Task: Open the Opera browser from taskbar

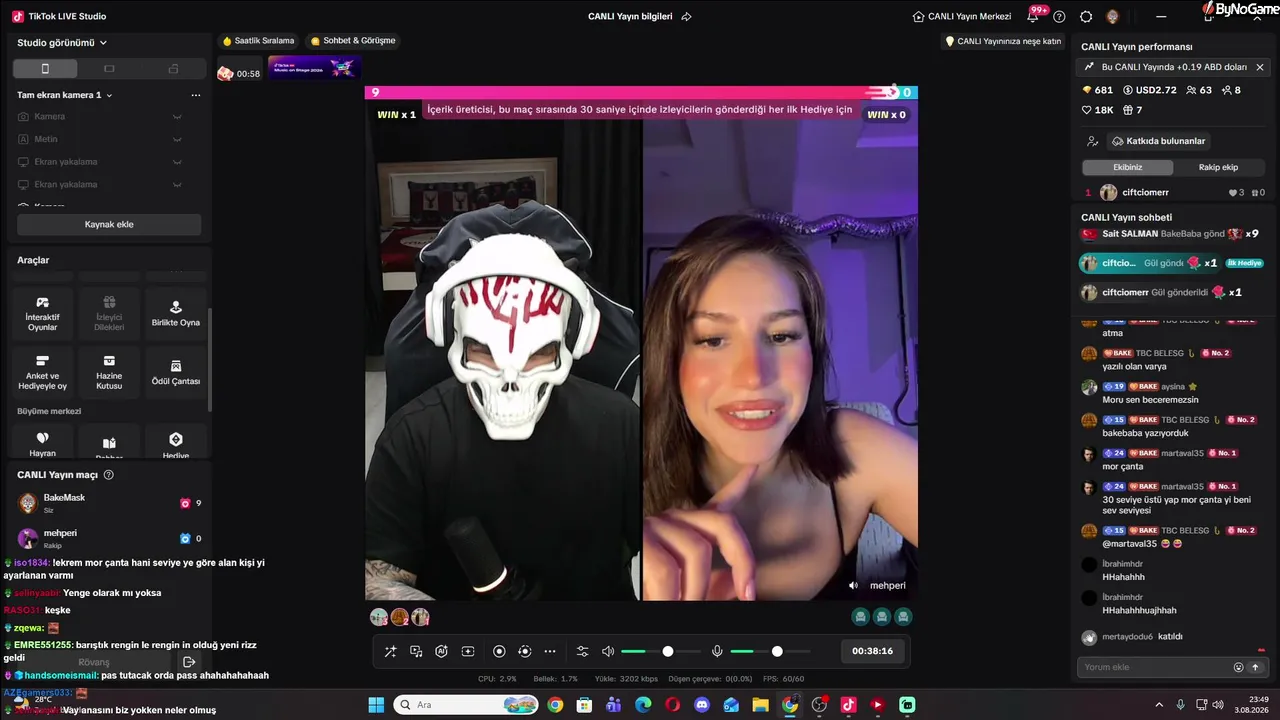Action: pos(673,705)
